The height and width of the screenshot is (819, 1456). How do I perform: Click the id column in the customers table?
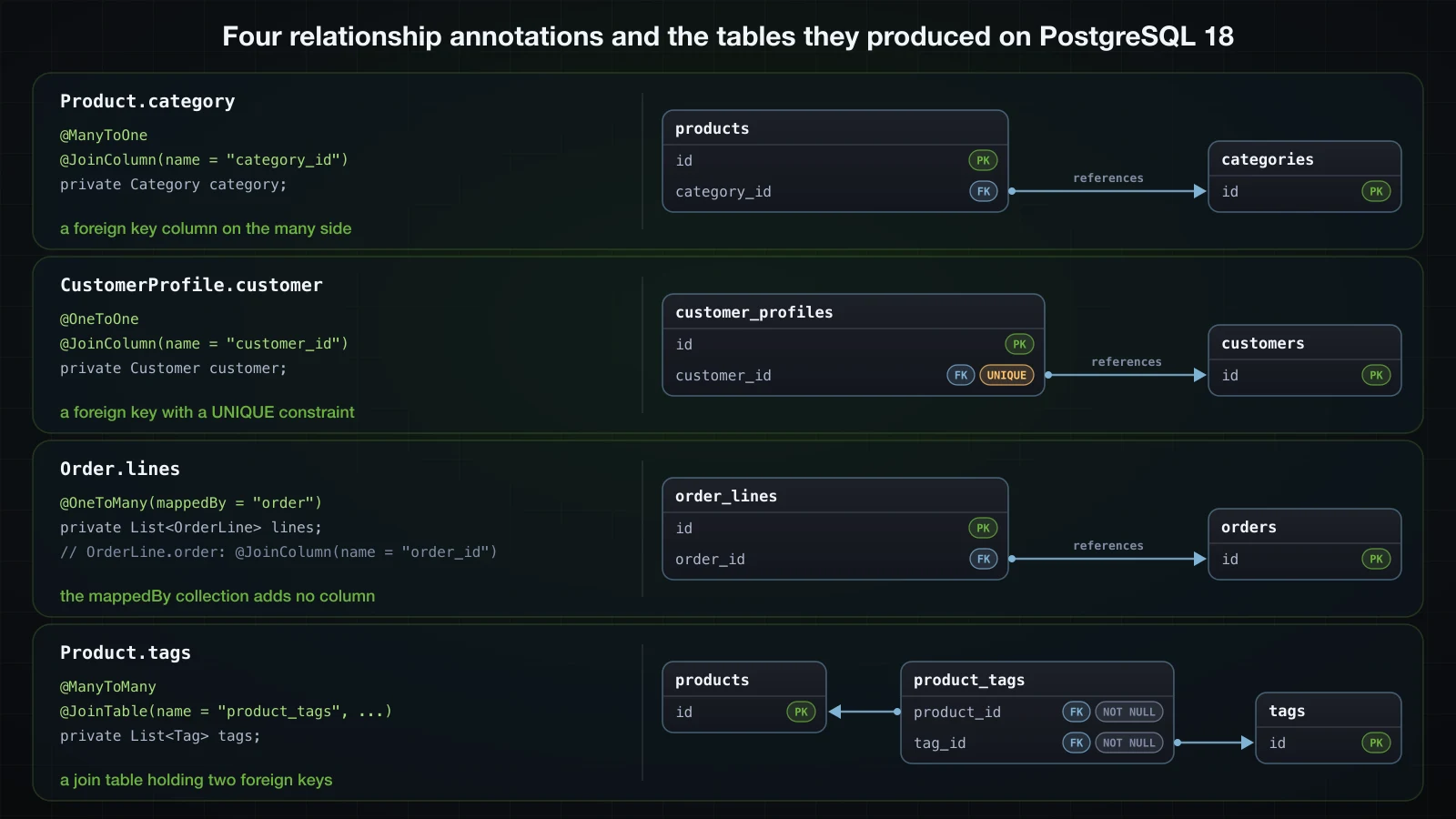(1230, 375)
